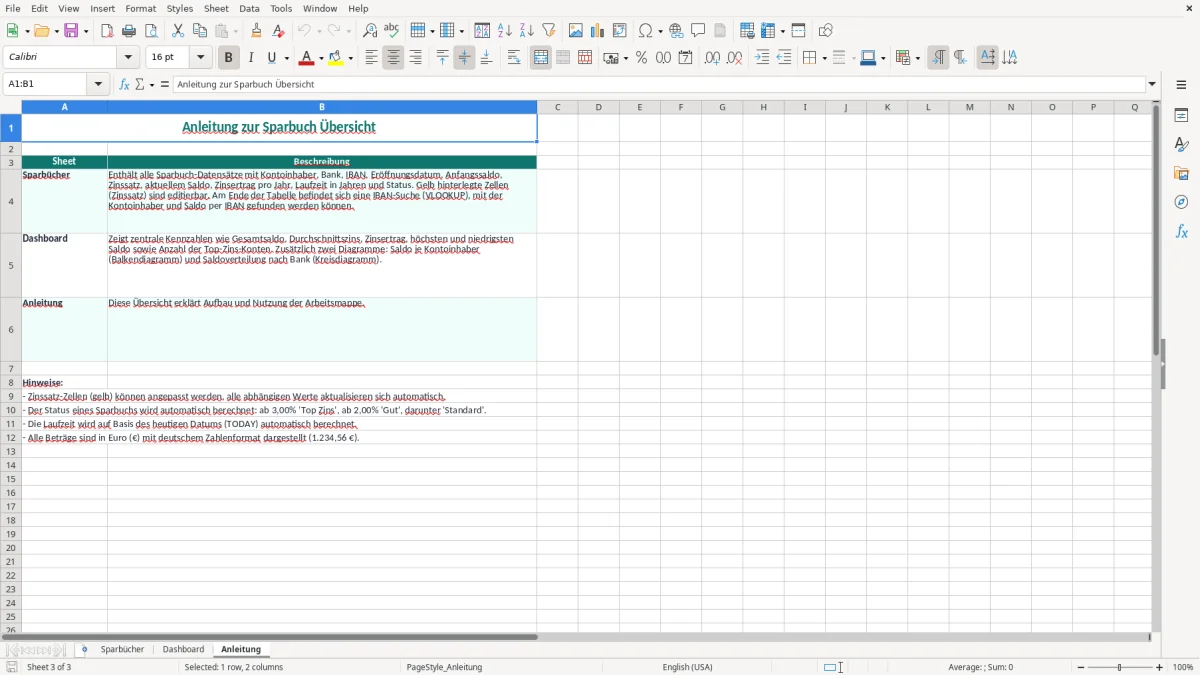Open the sidebar Styles panel

[1181, 145]
